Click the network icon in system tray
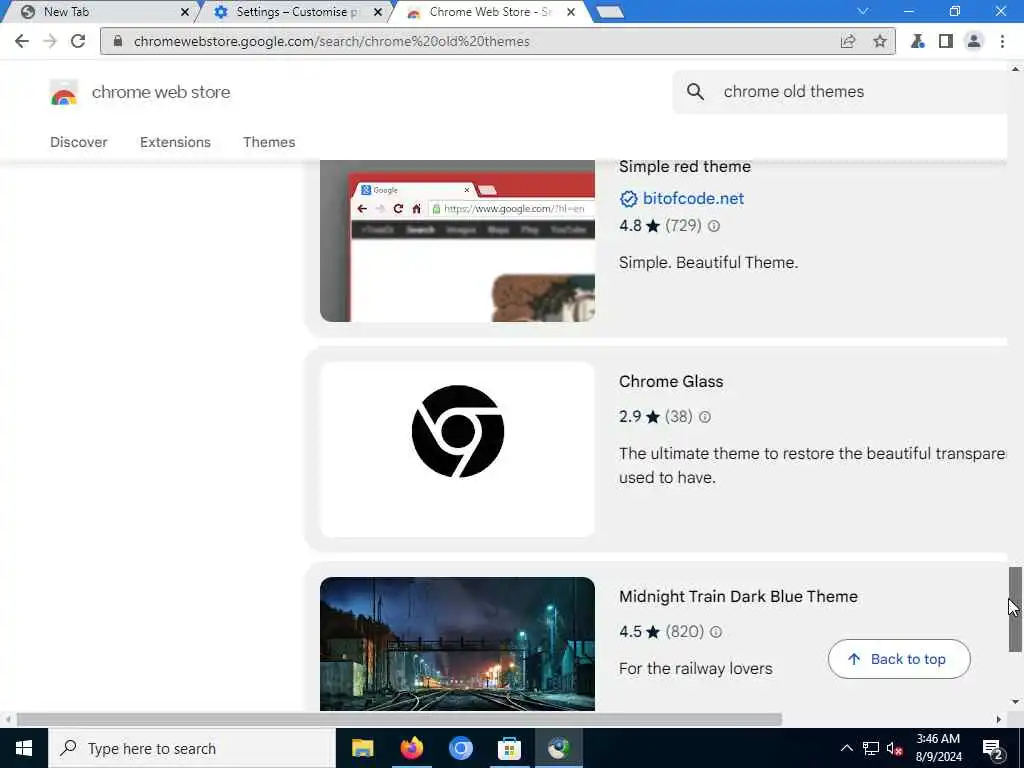This screenshot has height=768, width=1024. click(x=871, y=748)
